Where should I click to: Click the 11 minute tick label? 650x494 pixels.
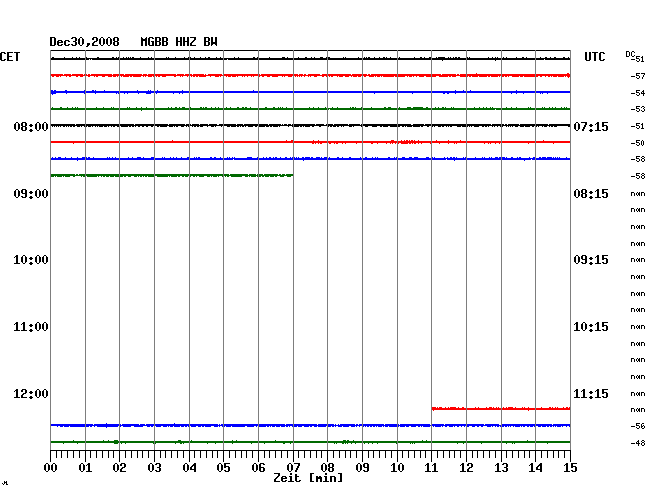[431, 468]
